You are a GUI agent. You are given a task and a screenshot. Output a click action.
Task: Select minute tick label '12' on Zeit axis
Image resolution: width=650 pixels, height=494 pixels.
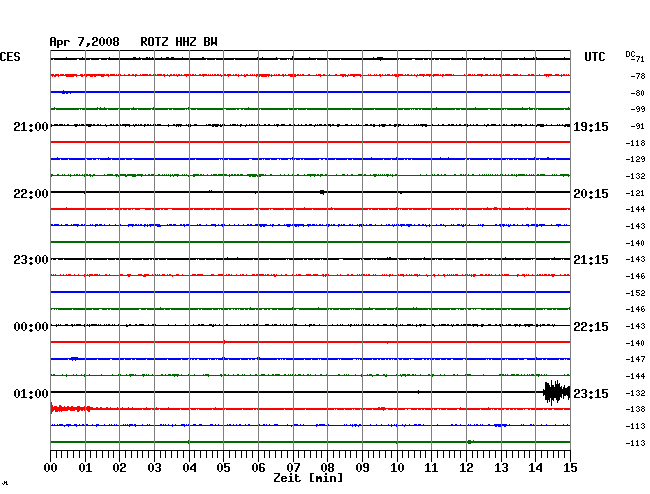[466, 467]
